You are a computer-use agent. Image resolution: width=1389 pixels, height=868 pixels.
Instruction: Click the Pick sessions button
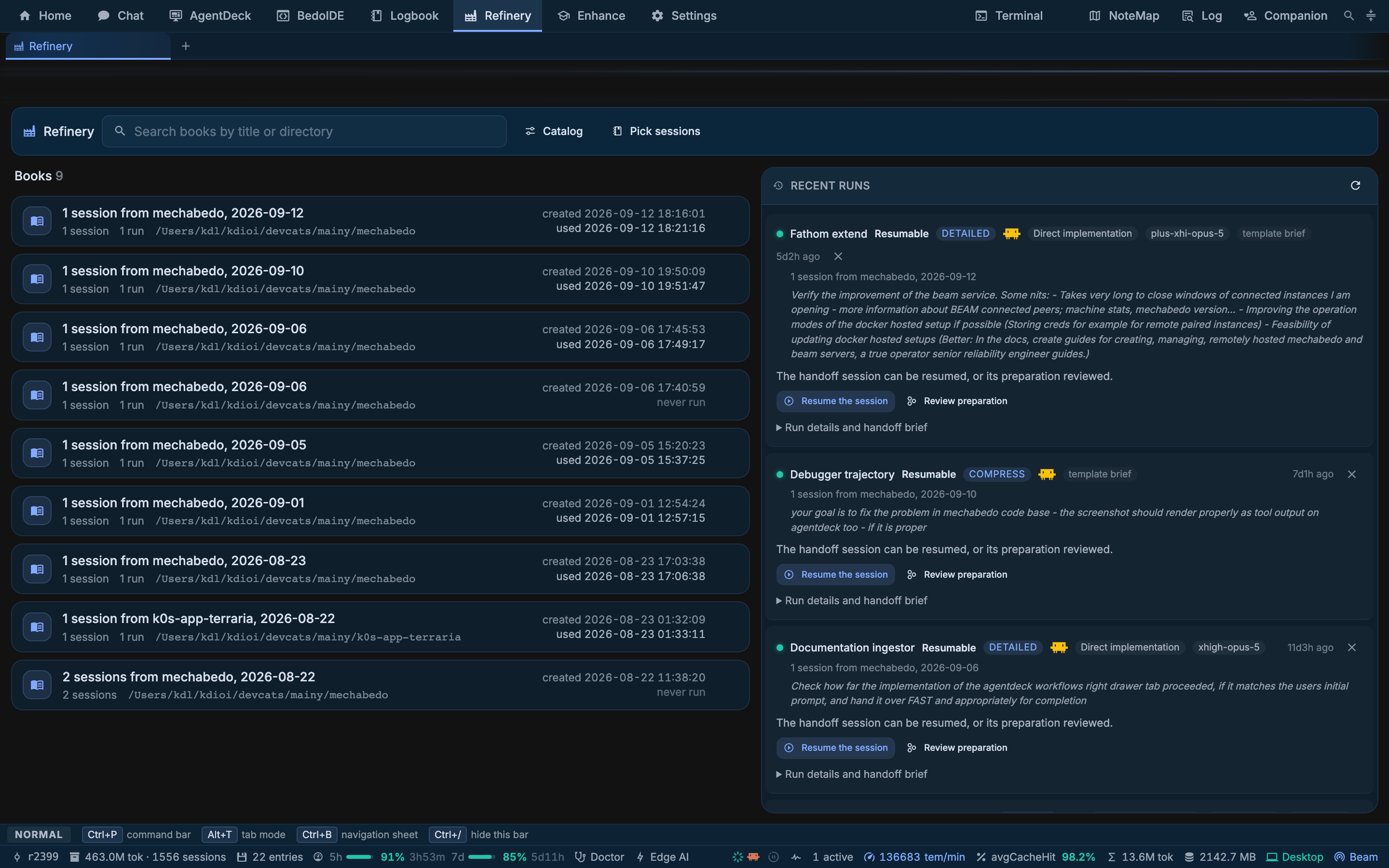pos(656,132)
